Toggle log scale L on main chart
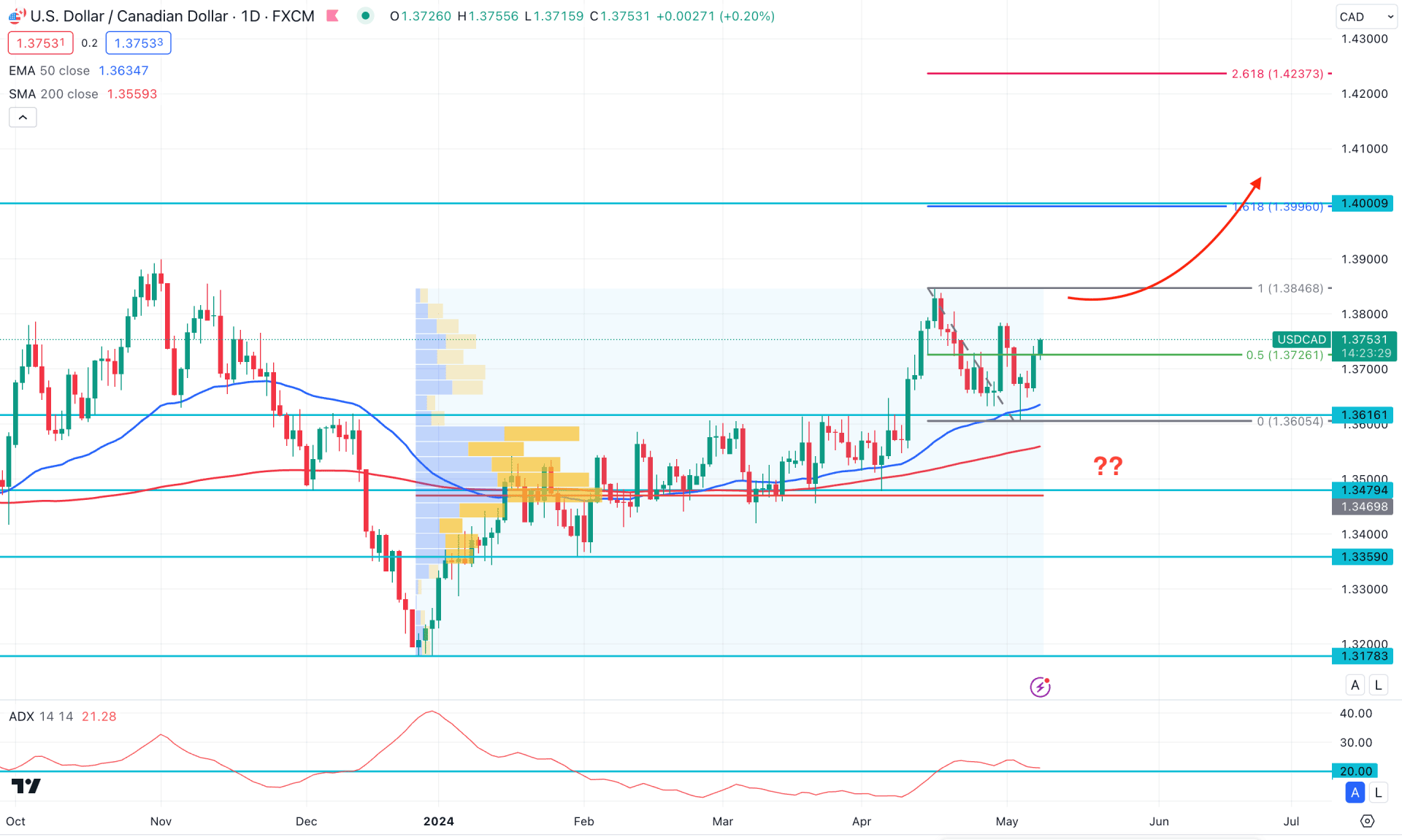The width and height of the screenshot is (1402, 840). [1378, 685]
